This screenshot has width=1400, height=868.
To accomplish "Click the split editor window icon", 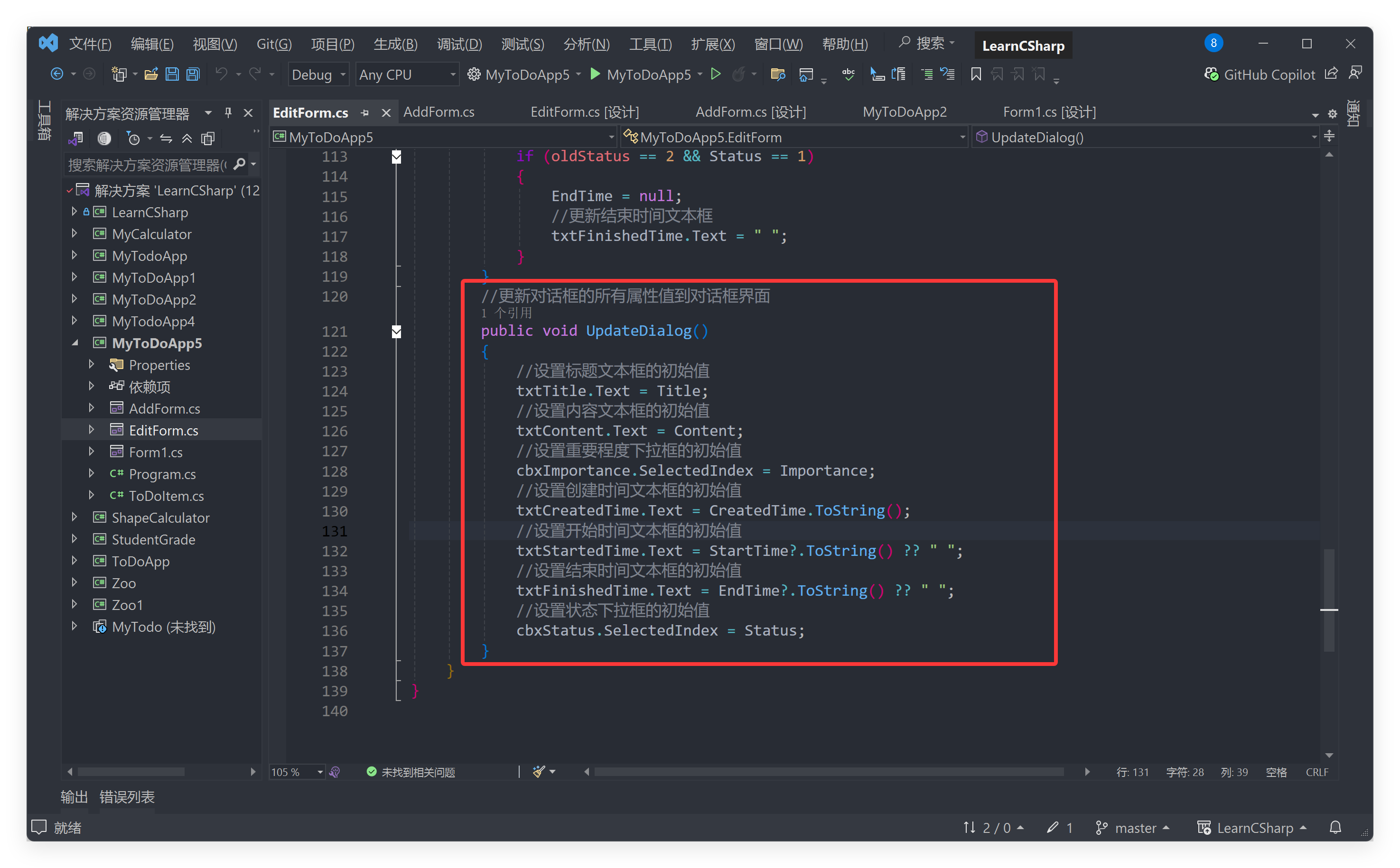I will (x=1329, y=137).
